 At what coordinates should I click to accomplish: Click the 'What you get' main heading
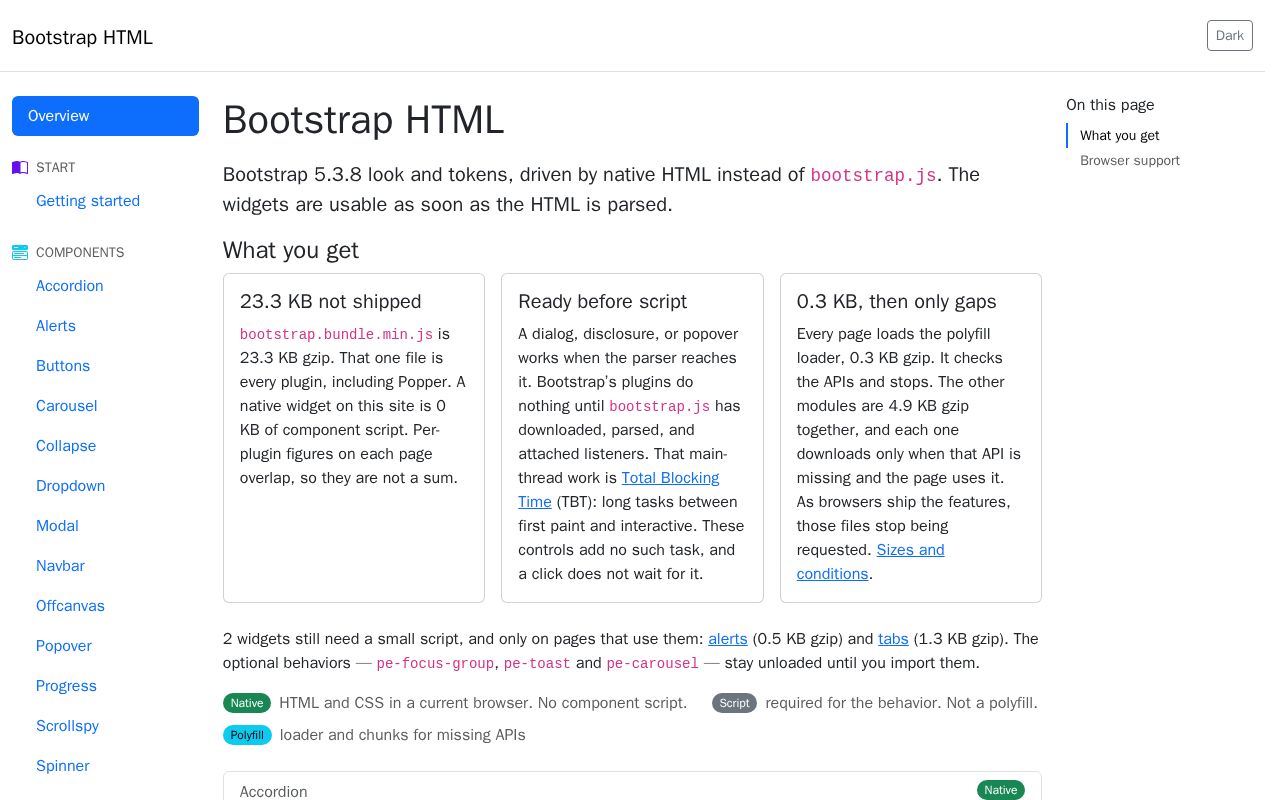[x=291, y=250]
